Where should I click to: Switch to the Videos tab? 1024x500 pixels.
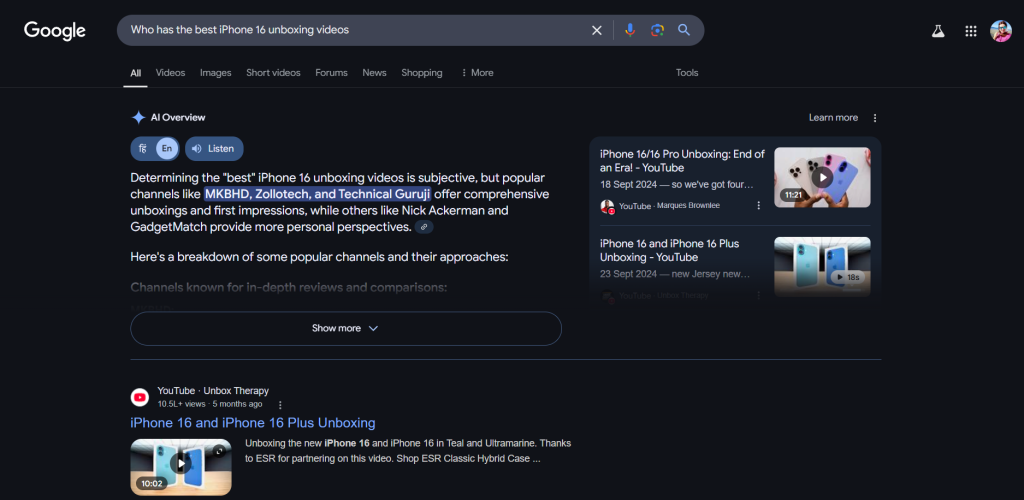pos(170,73)
